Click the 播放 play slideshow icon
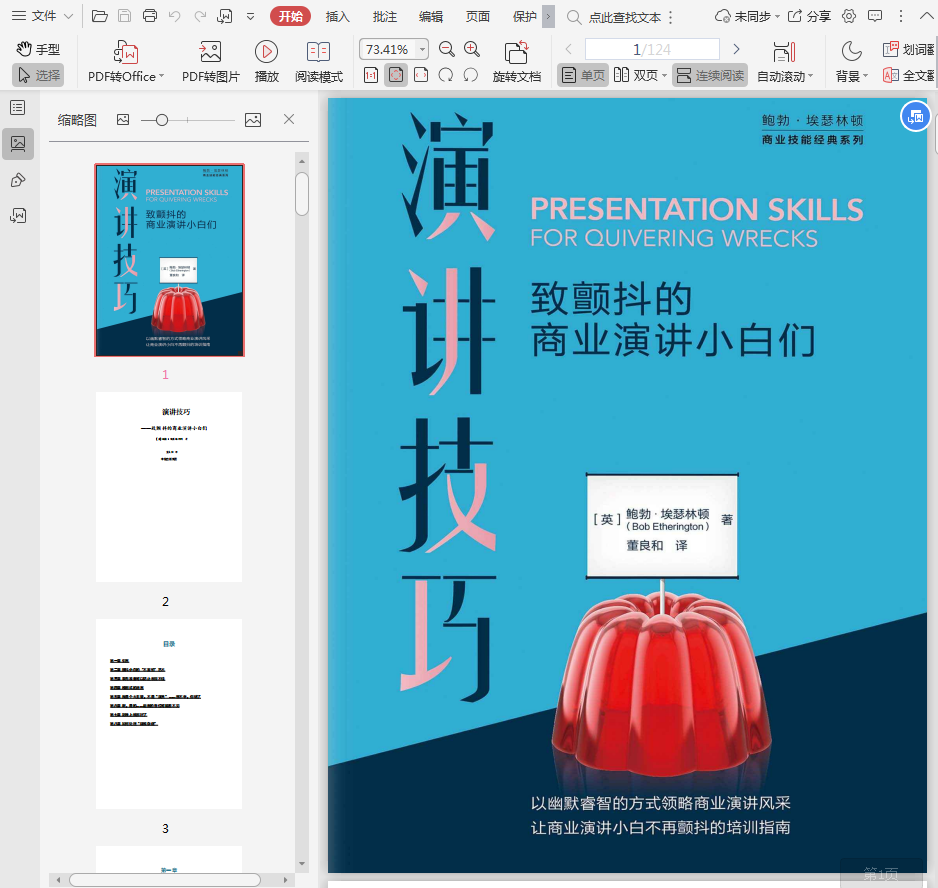 (266, 53)
